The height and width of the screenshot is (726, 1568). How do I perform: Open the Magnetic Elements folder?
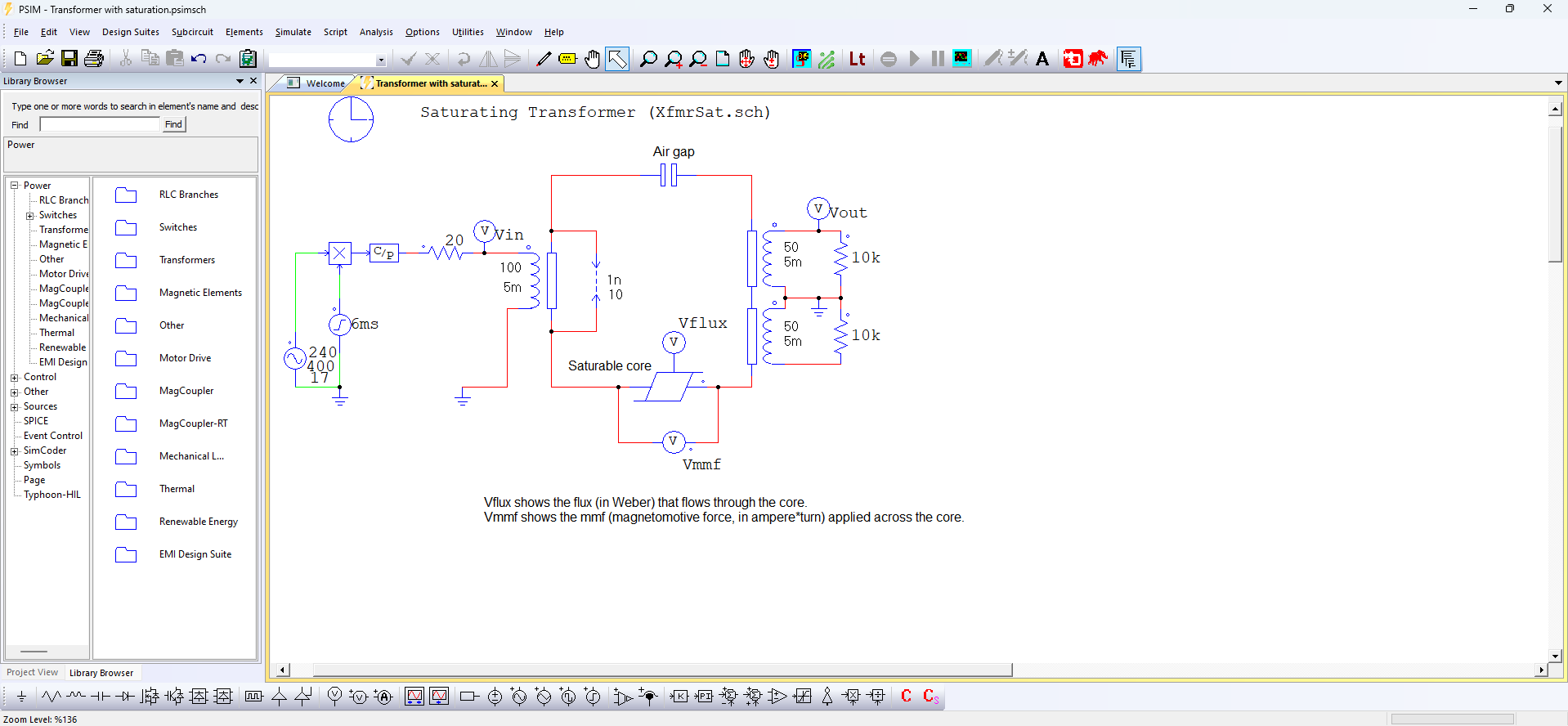tap(199, 293)
